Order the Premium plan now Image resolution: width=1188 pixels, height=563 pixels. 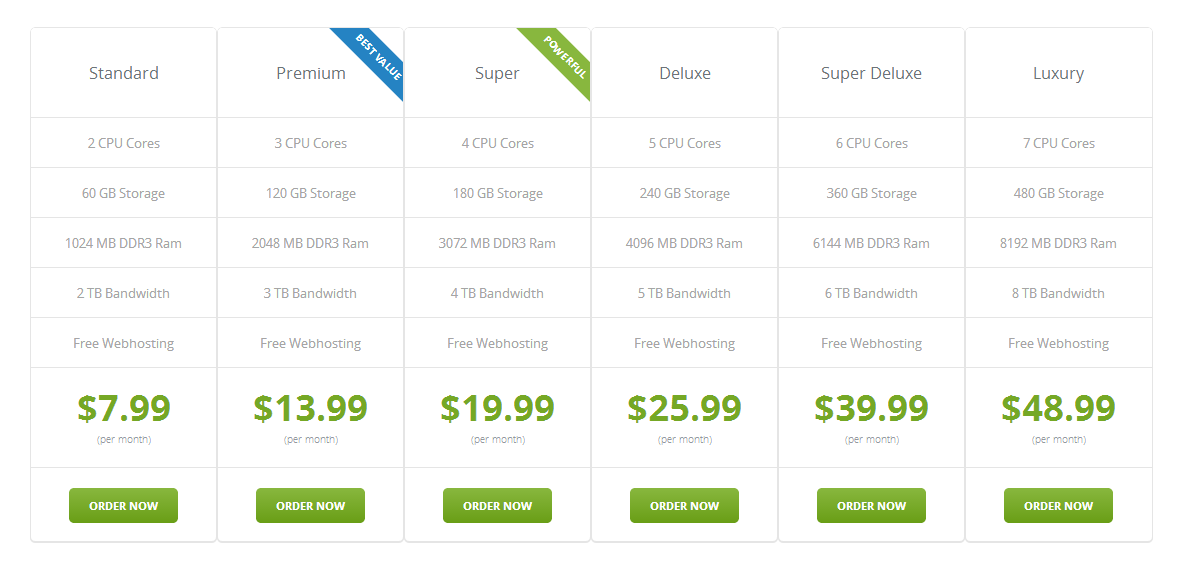click(310, 505)
